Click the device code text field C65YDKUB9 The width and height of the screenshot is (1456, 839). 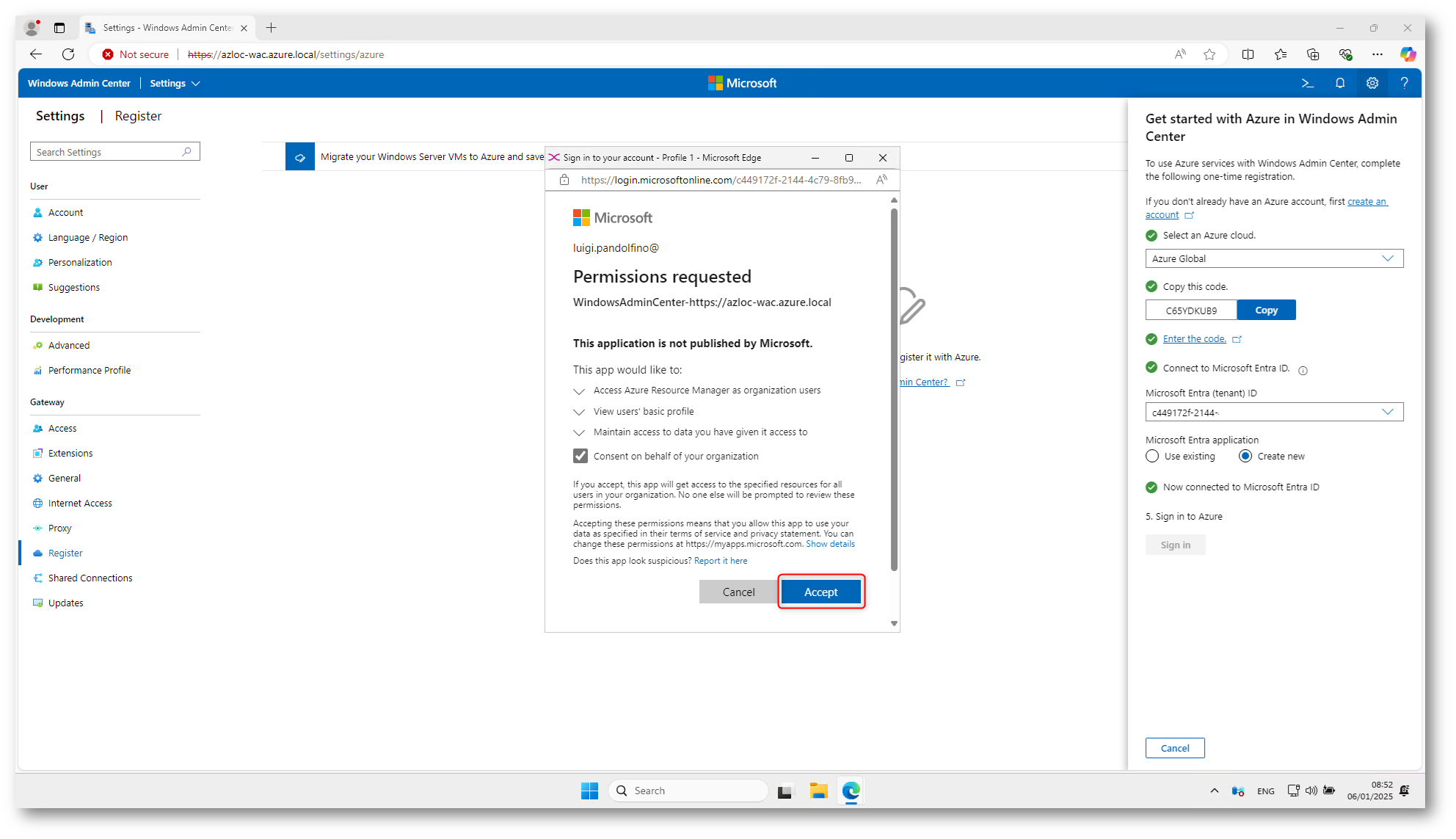(1191, 310)
